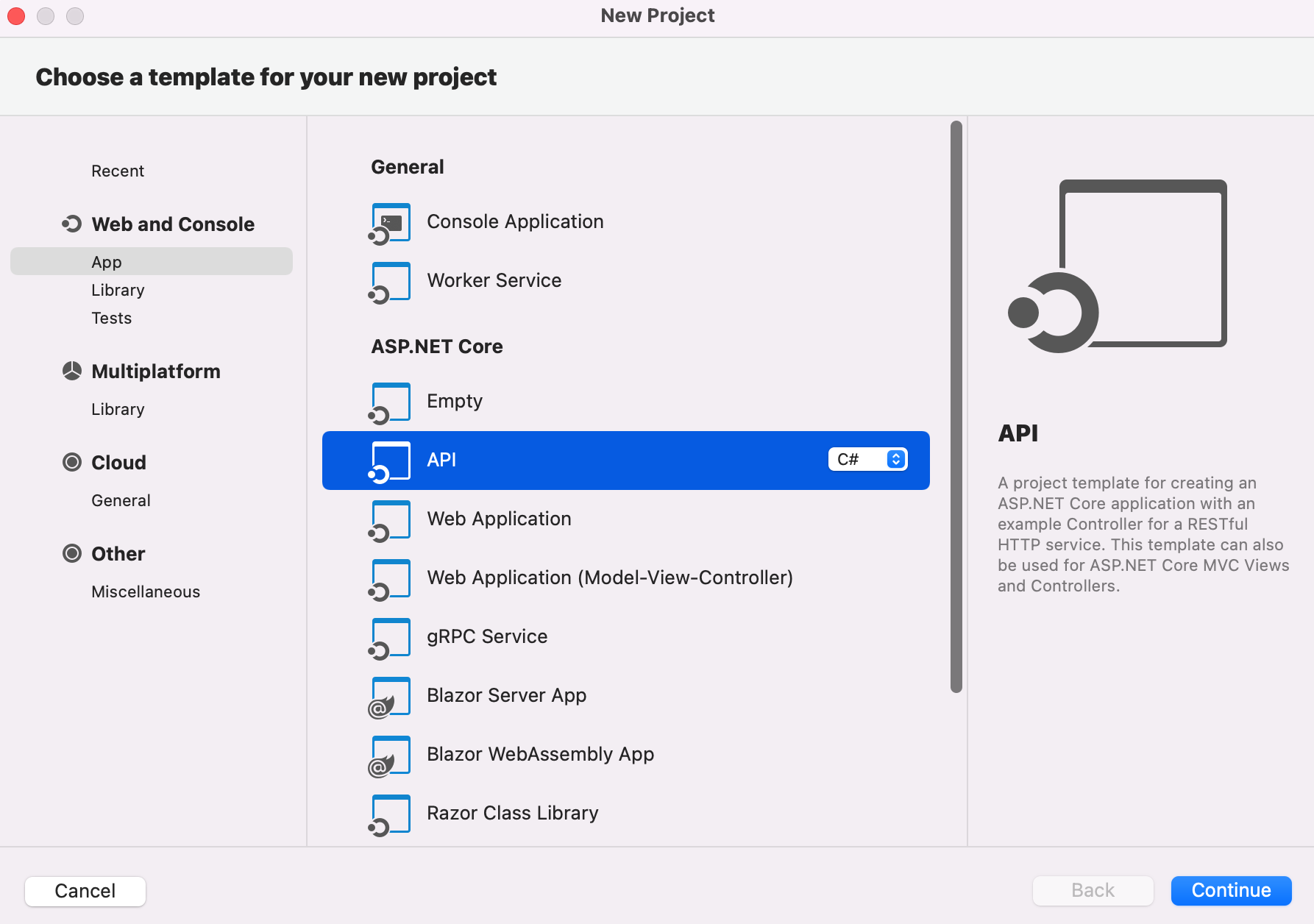
Task: Click the Worker Service template icon
Action: [x=389, y=282]
